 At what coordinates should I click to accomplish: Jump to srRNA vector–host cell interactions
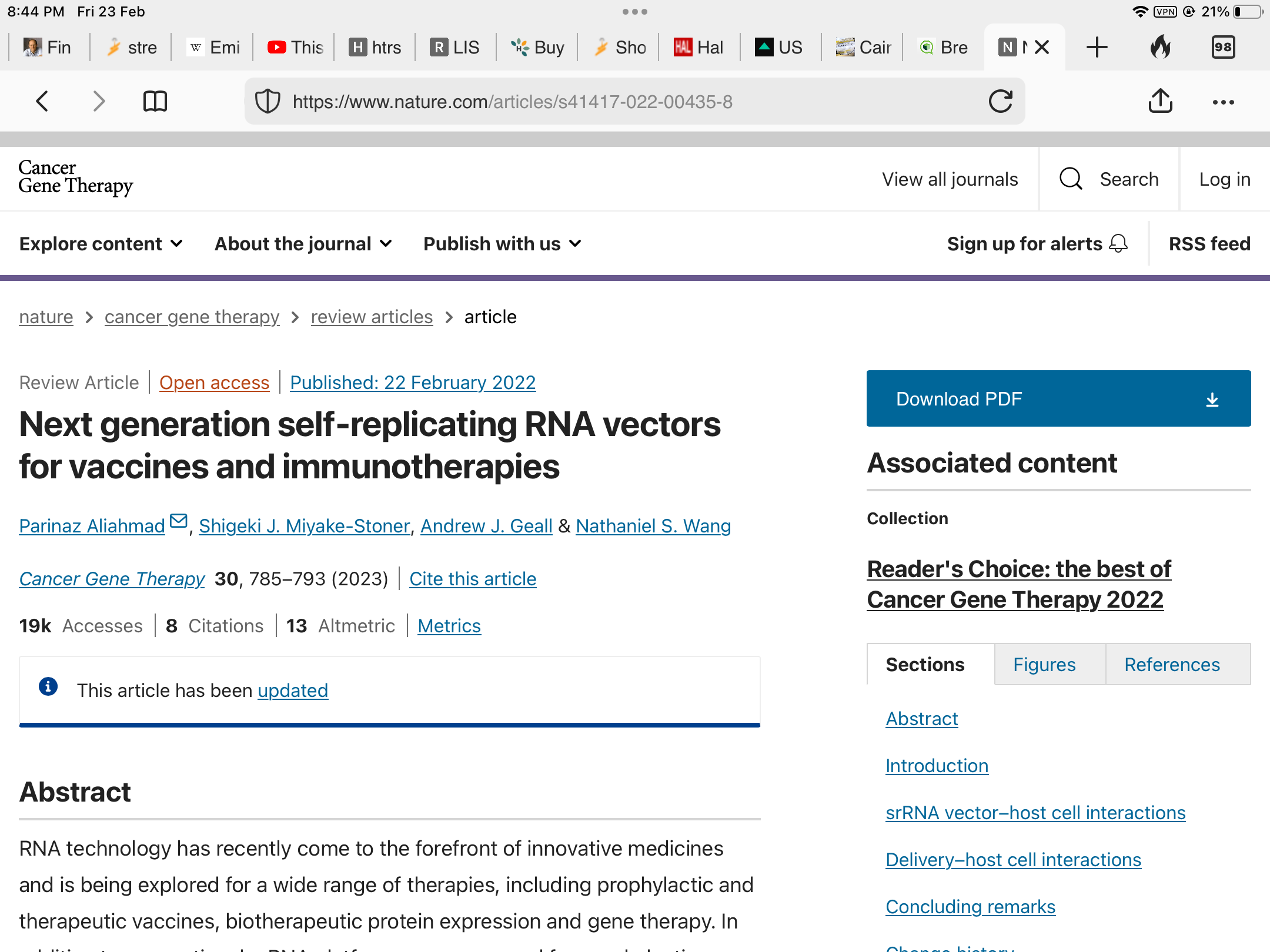1035,813
